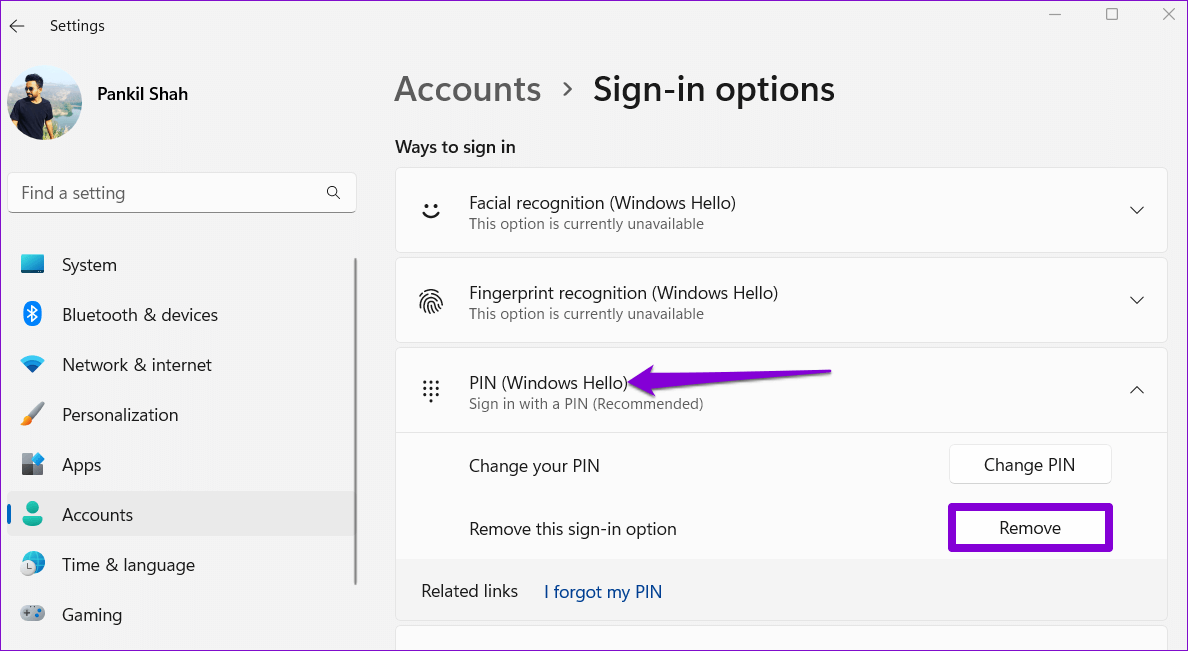Viewport: 1188px width, 651px height.
Task: Click the Remove button
Action: (1030, 527)
